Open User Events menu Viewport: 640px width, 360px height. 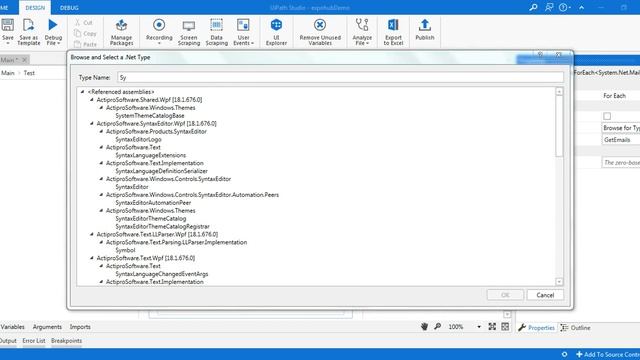click(x=243, y=32)
